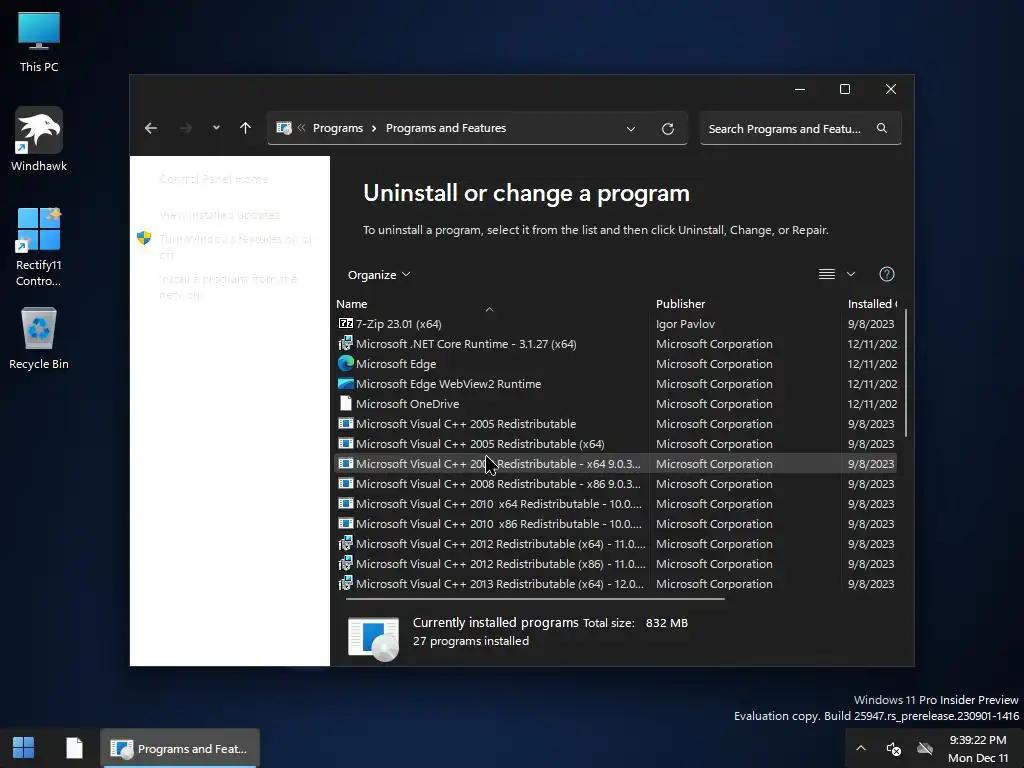The width and height of the screenshot is (1024, 768).
Task: Click the Igor Pavlov publisher cell
Action: [685, 324]
